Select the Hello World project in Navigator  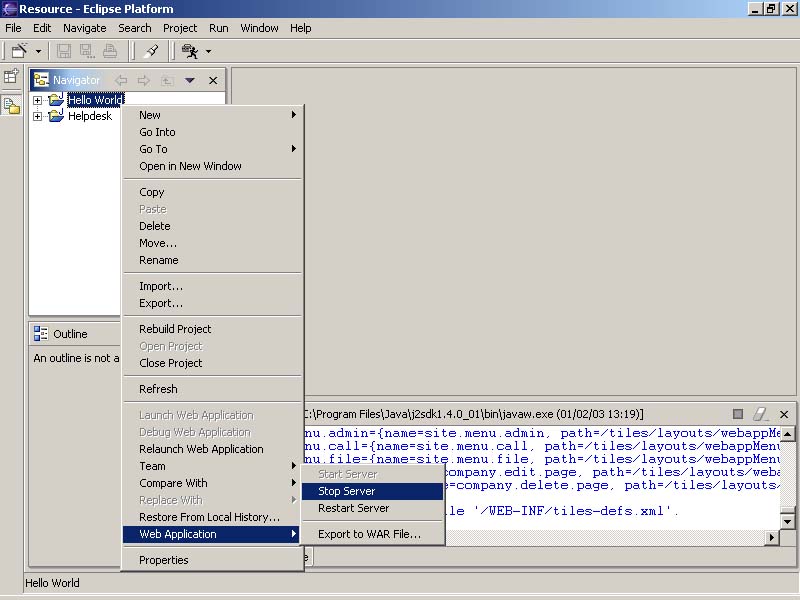pos(95,99)
